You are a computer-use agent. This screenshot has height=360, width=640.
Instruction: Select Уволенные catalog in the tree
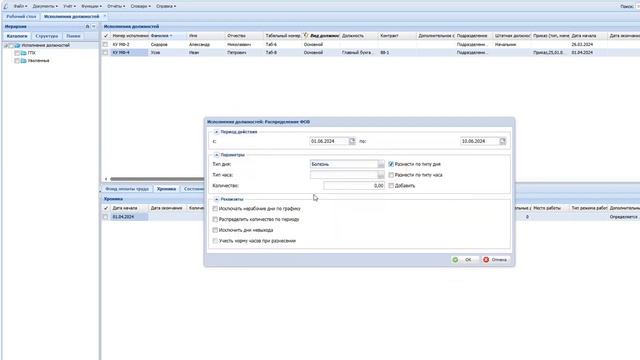(38, 61)
